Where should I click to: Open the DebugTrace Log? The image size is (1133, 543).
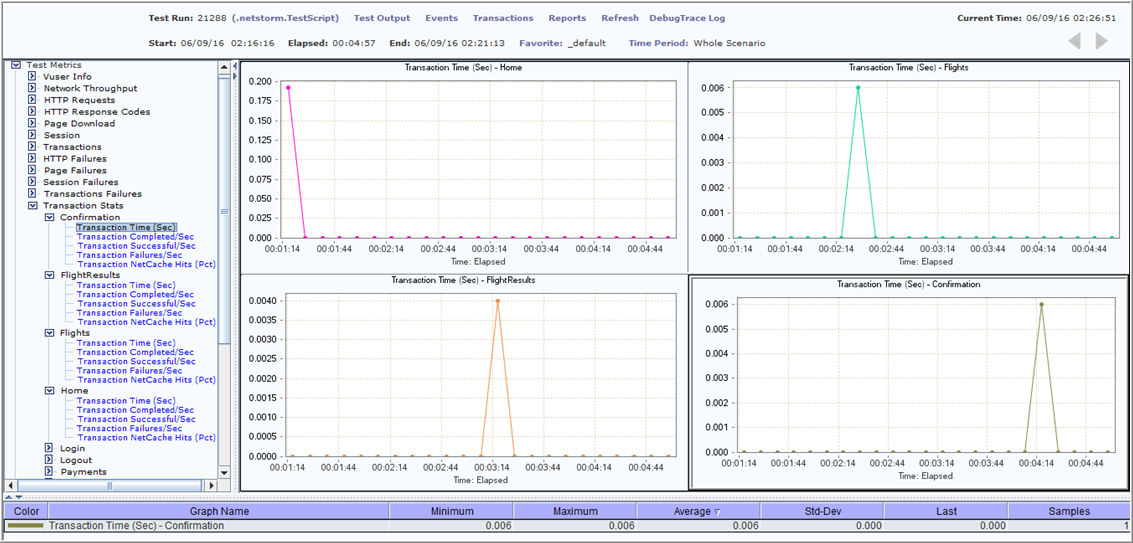(687, 18)
